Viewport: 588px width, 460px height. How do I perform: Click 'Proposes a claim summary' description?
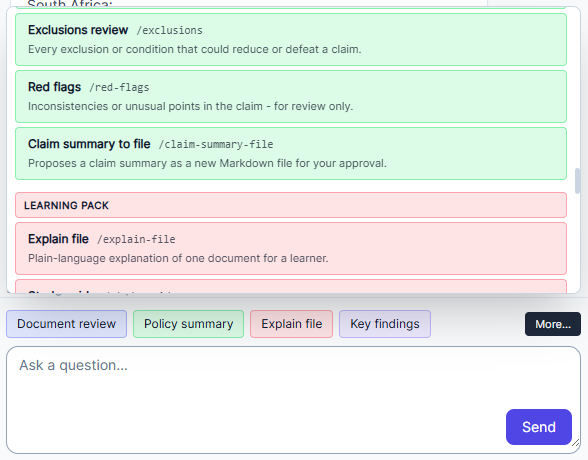(x=207, y=163)
